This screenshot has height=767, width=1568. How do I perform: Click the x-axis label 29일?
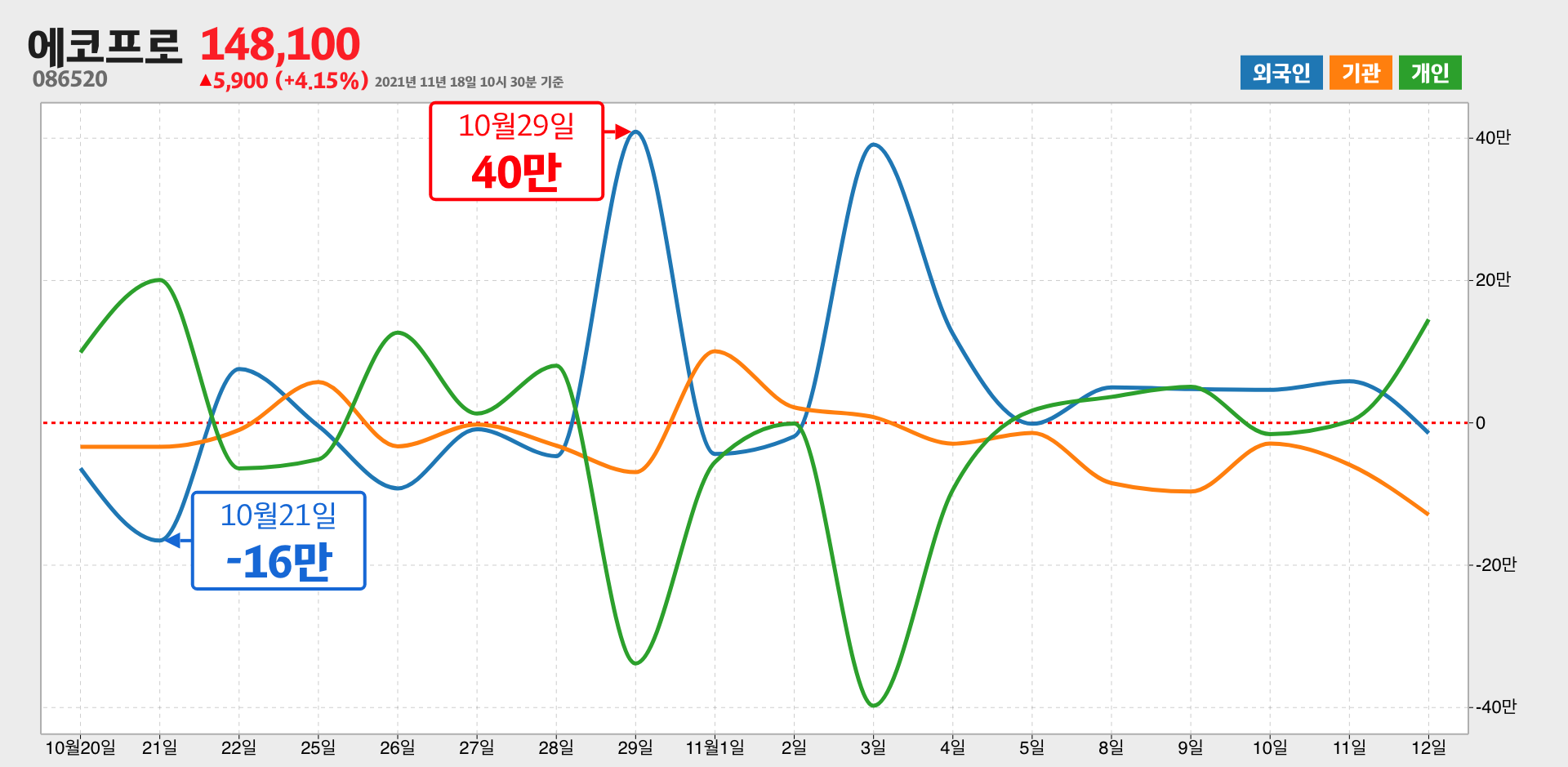tap(635, 747)
